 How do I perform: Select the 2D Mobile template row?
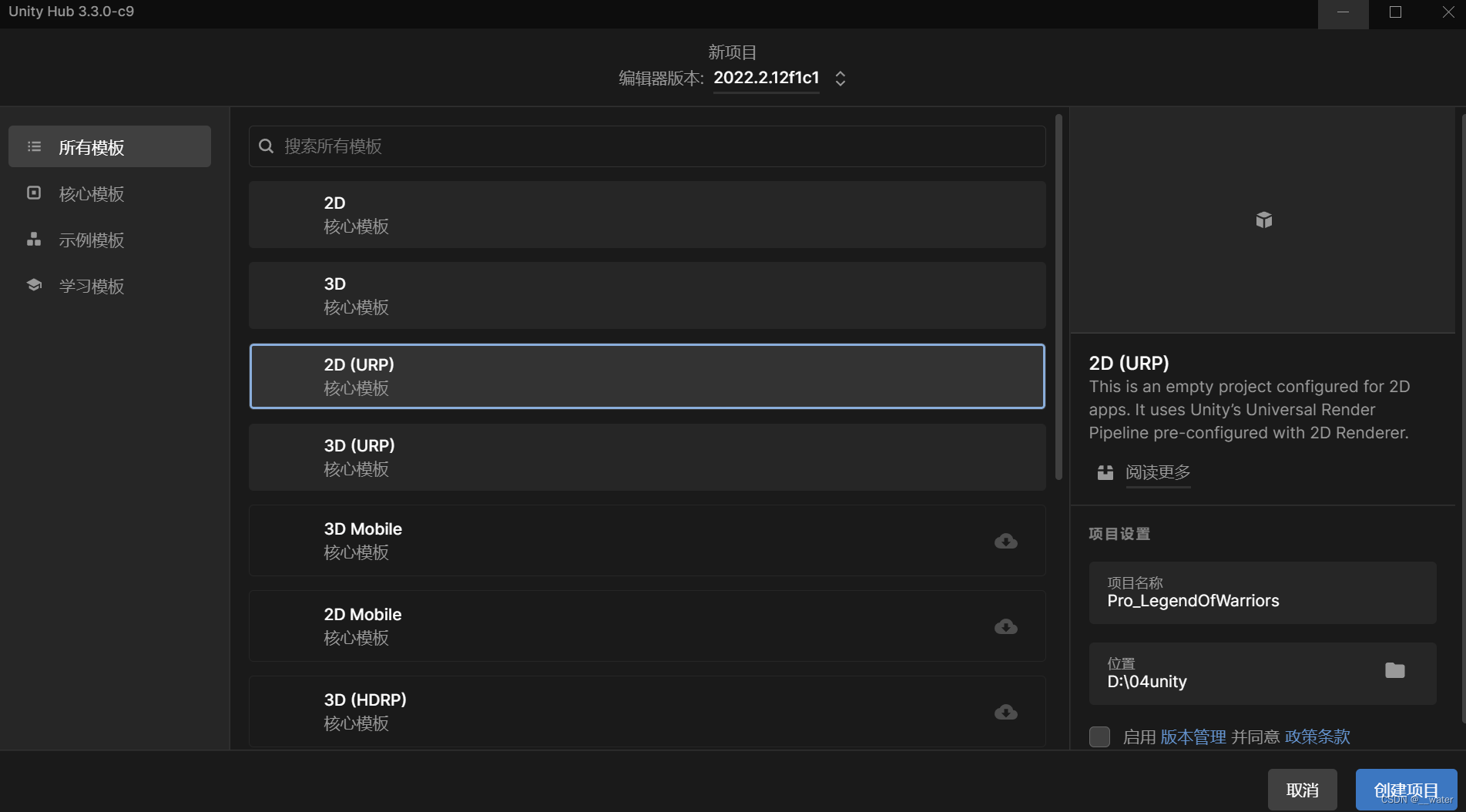click(647, 626)
